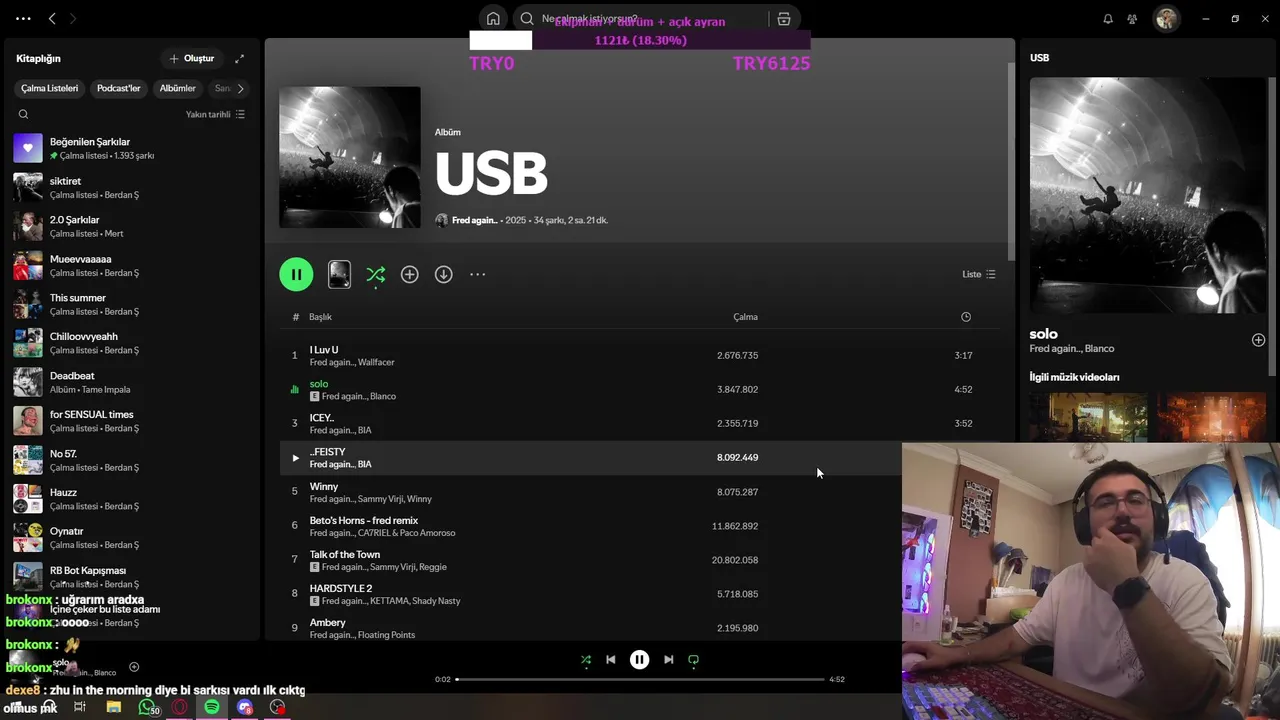This screenshot has height=720, width=1280.
Task: Click the USB album cover image
Action: pos(350,157)
